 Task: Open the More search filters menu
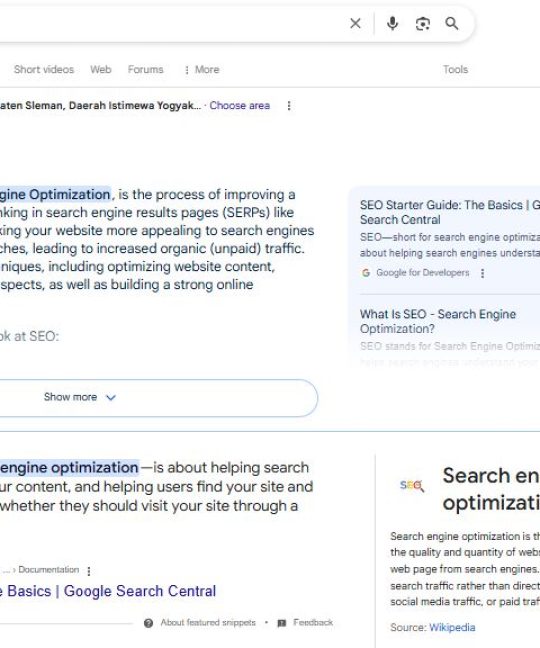pos(202,69)
